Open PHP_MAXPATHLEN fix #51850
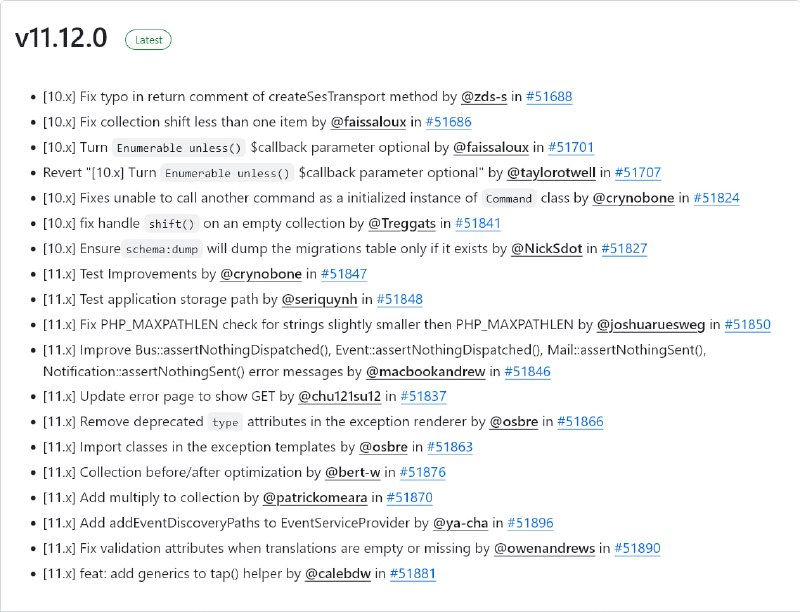The image size is (800, 612). 747,324
